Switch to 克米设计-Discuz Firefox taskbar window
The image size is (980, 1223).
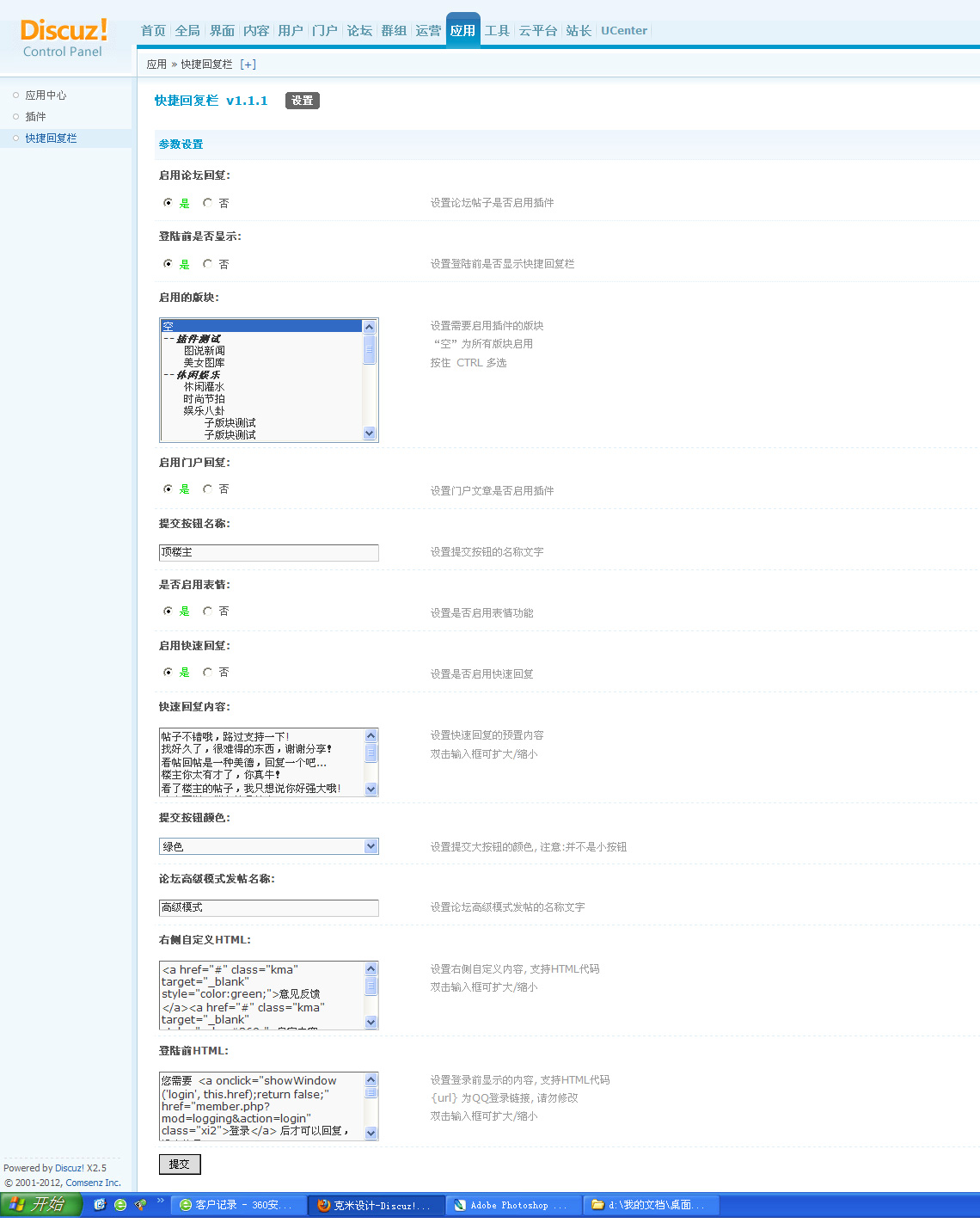(377, 1205)
